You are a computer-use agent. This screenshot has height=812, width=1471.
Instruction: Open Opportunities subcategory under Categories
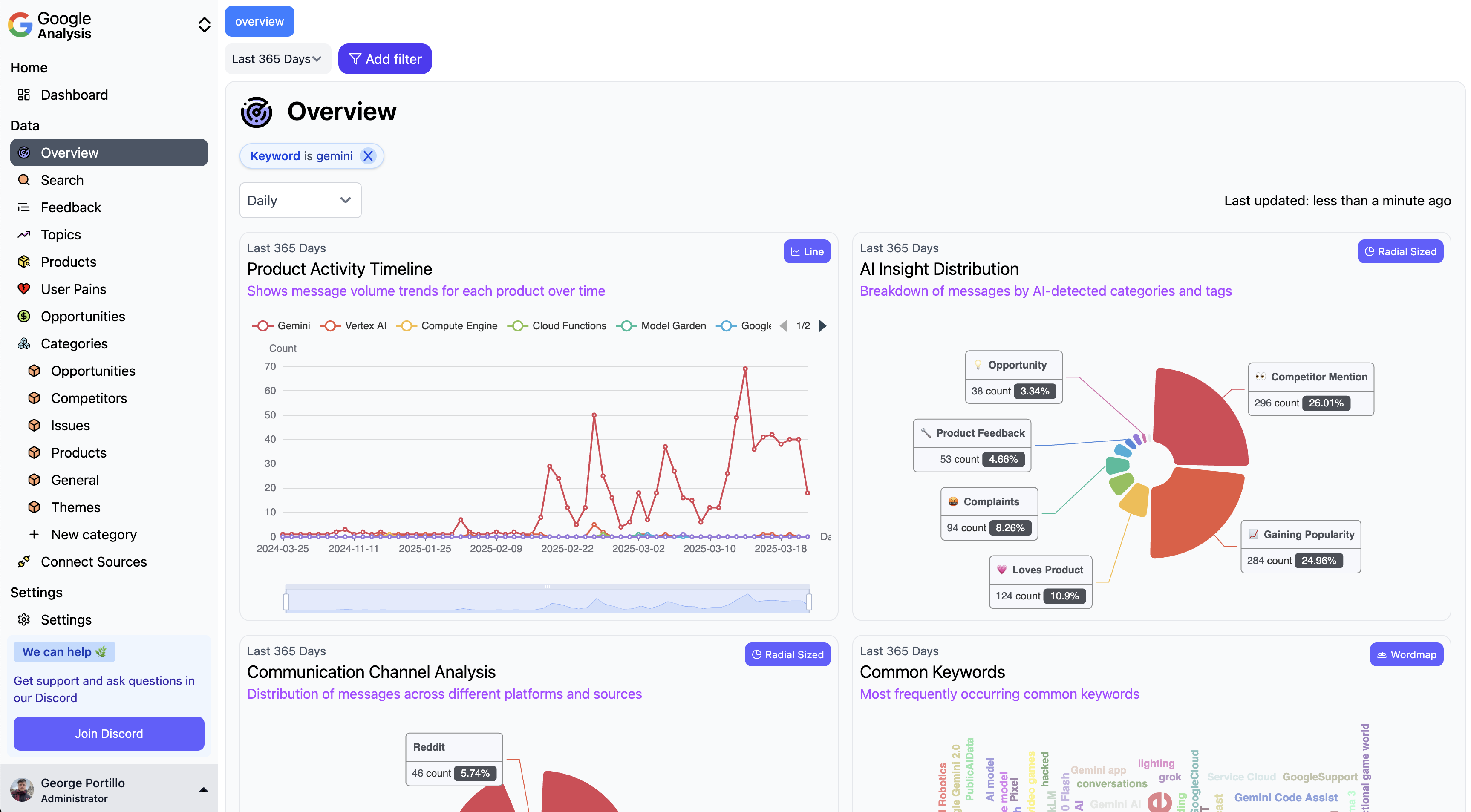click(x=93, y=371)
